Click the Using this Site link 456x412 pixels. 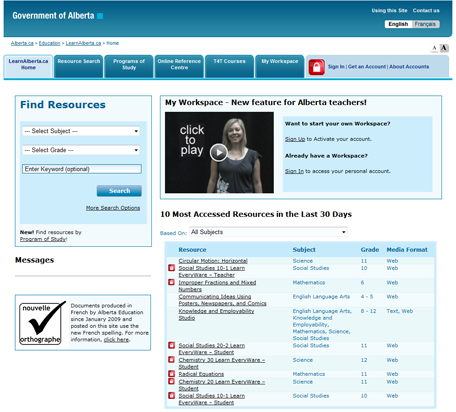coord(389,11)
